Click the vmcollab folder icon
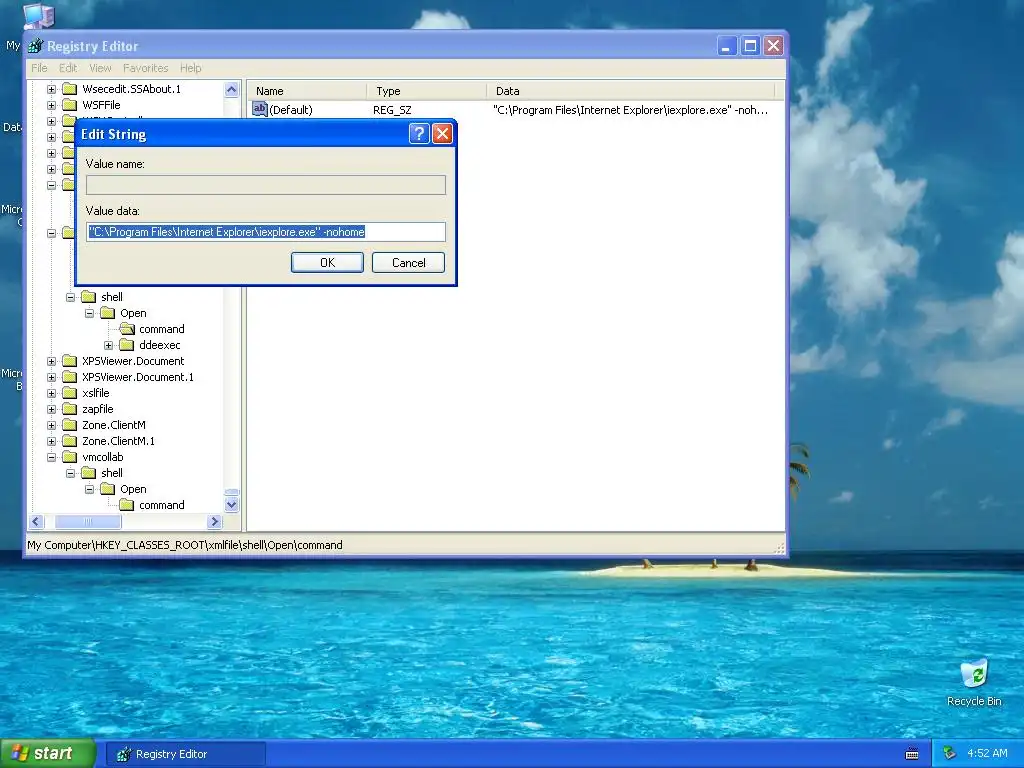Screen dimensions: 1024x768 click(70, 457)
